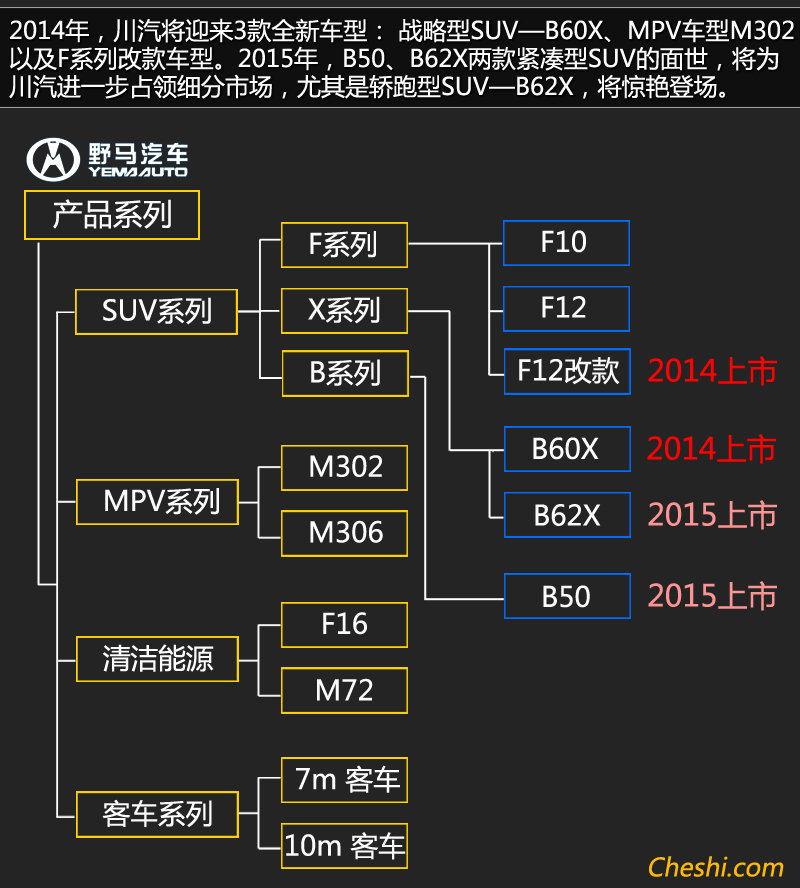Select the blue F10 model box
Image resolution: width=800 pixels, height=888 pixels.
coord(566,243)
